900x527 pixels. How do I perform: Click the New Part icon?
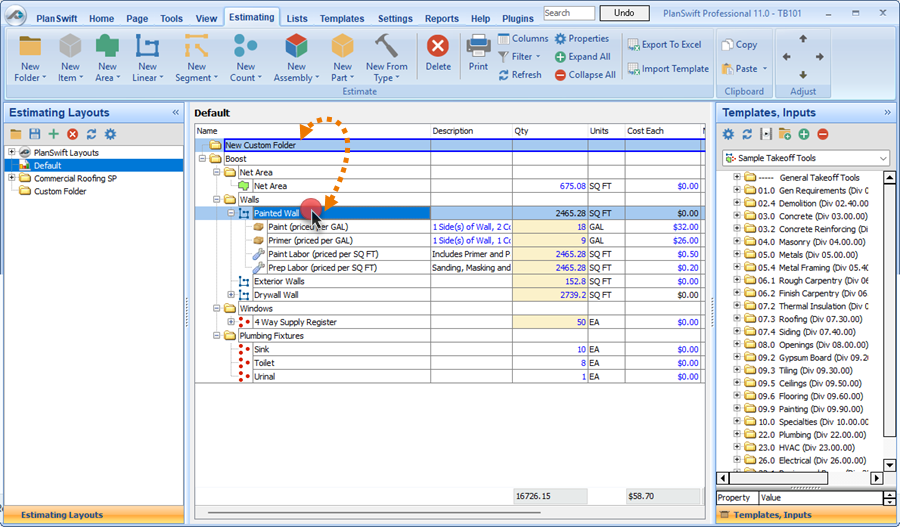(342, 46)
